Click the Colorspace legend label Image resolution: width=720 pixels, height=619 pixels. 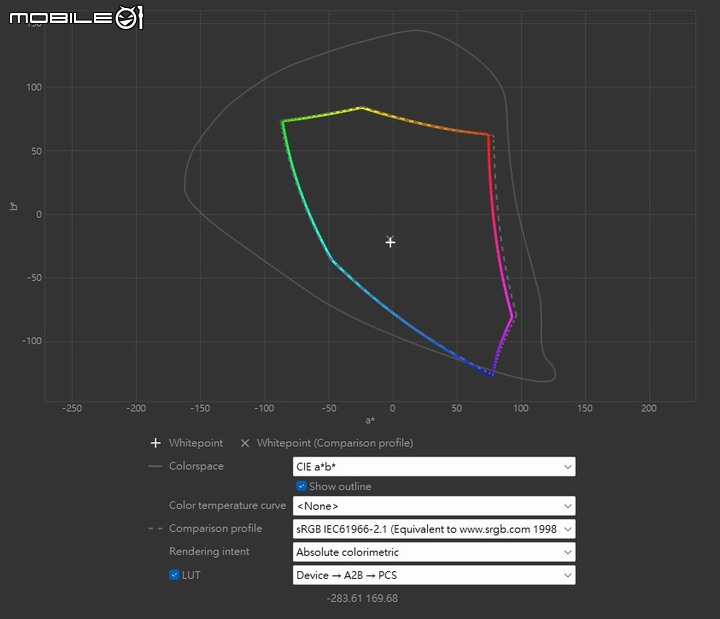[196, 466]
